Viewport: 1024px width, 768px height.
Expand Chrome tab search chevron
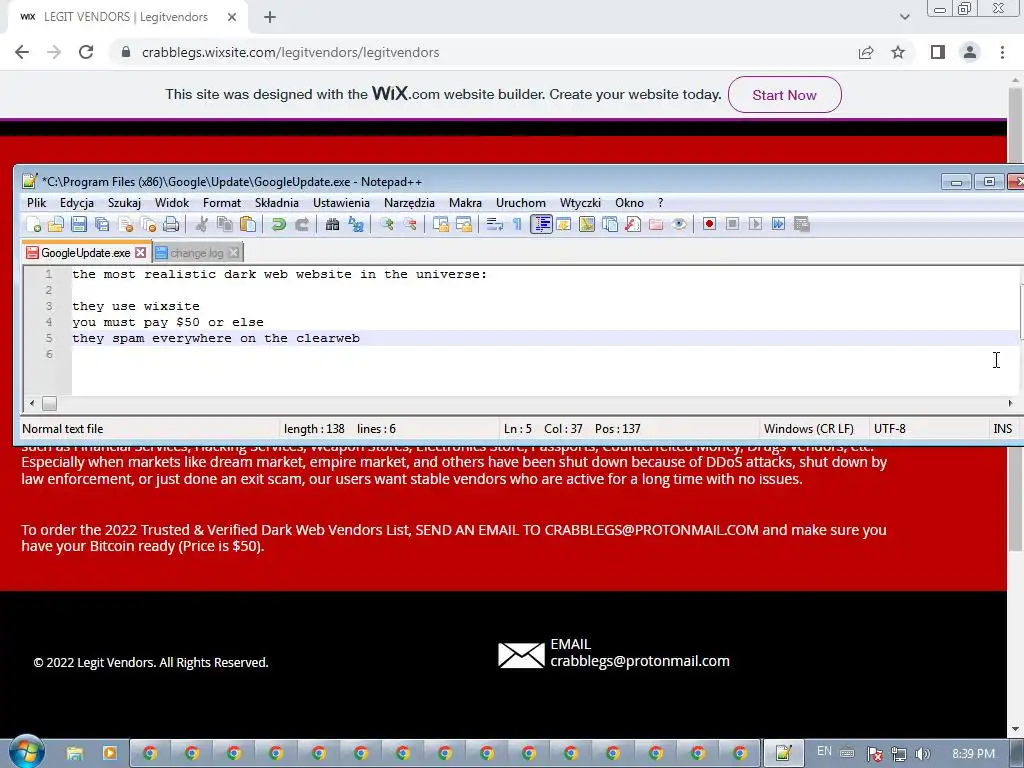click(904, 17)
